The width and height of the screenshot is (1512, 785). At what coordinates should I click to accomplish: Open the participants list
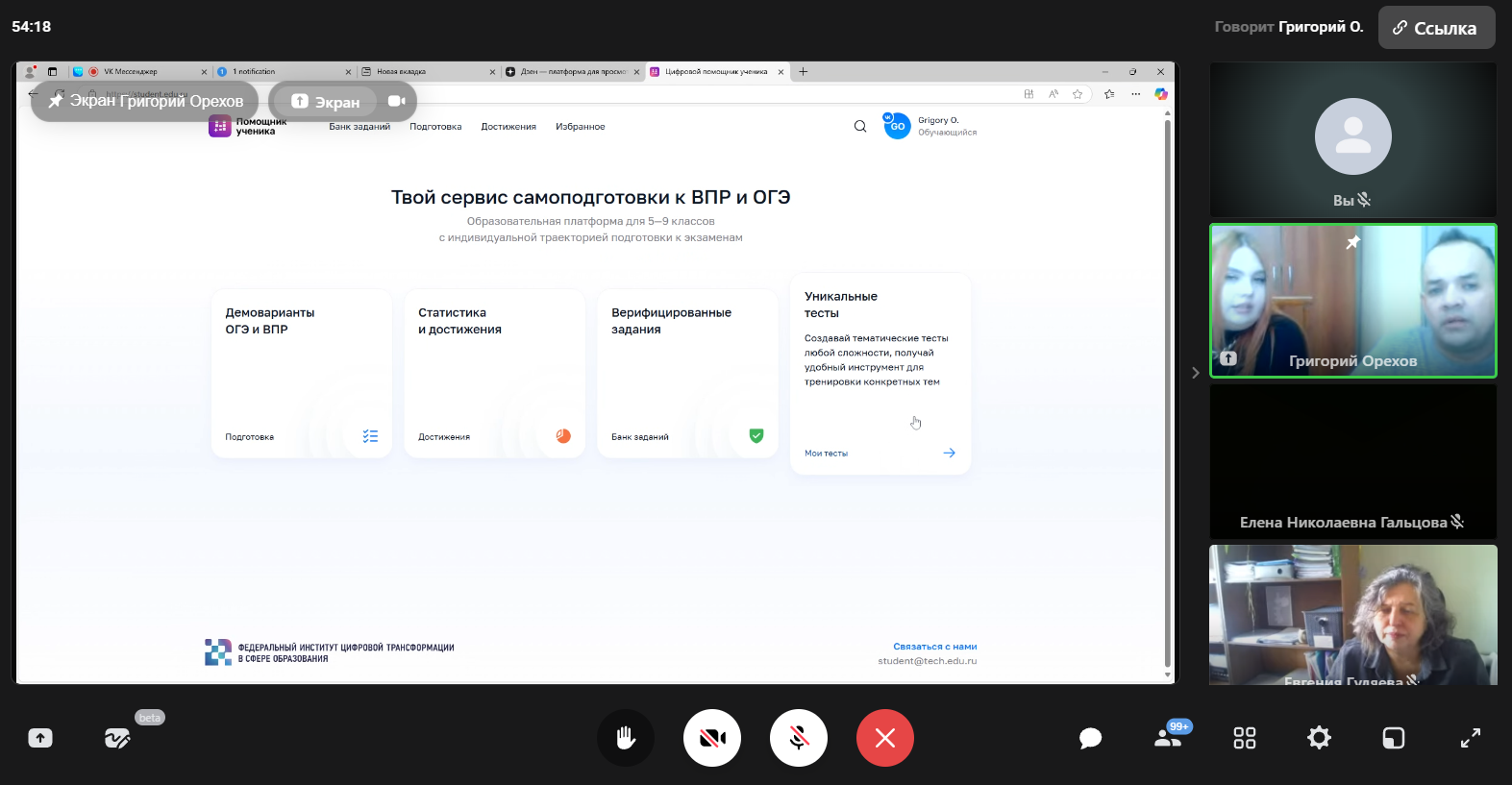pyautogui.click(x=1168, y=738)
